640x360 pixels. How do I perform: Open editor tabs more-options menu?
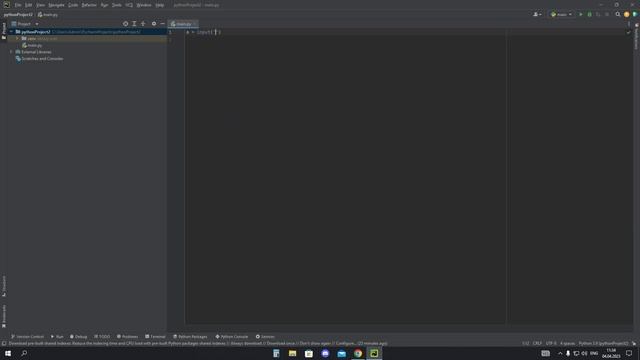tap(629, 24)
